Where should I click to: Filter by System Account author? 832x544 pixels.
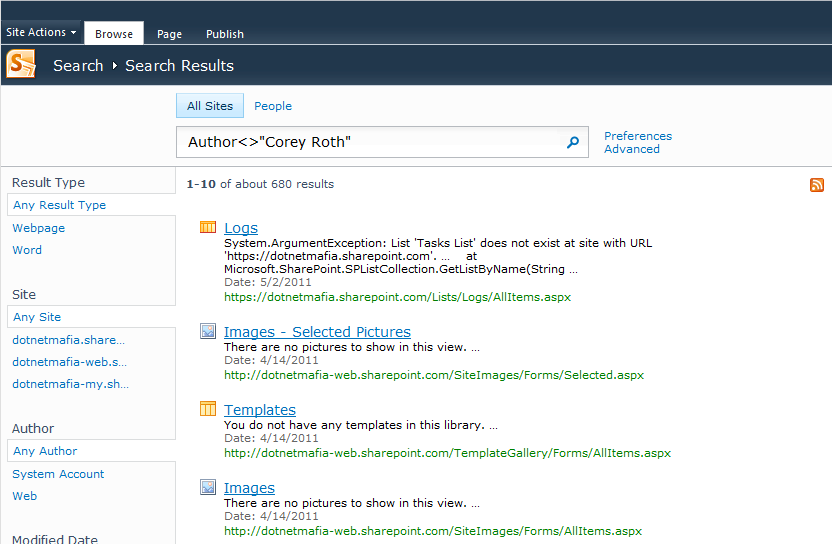coord(58,474)
